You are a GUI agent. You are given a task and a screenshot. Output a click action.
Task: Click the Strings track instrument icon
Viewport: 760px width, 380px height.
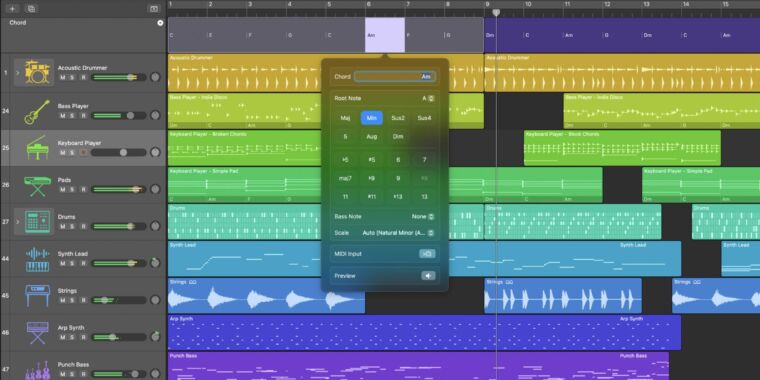tap(37, 296)
